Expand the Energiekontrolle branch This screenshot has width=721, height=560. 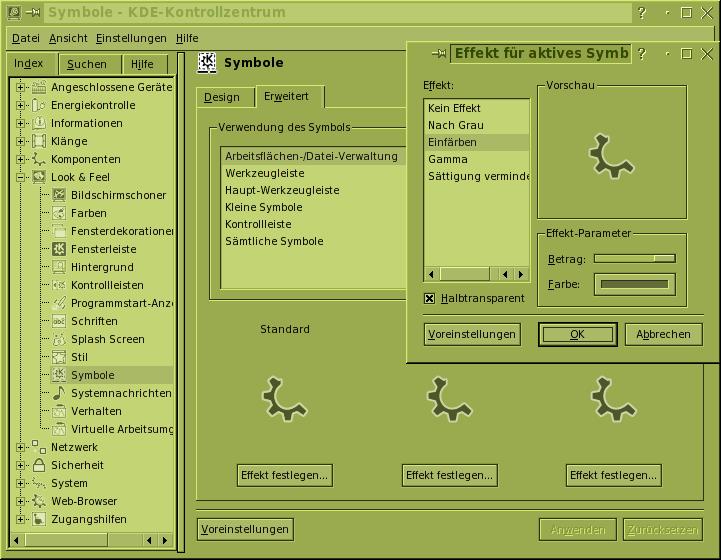tap(20, 105)
